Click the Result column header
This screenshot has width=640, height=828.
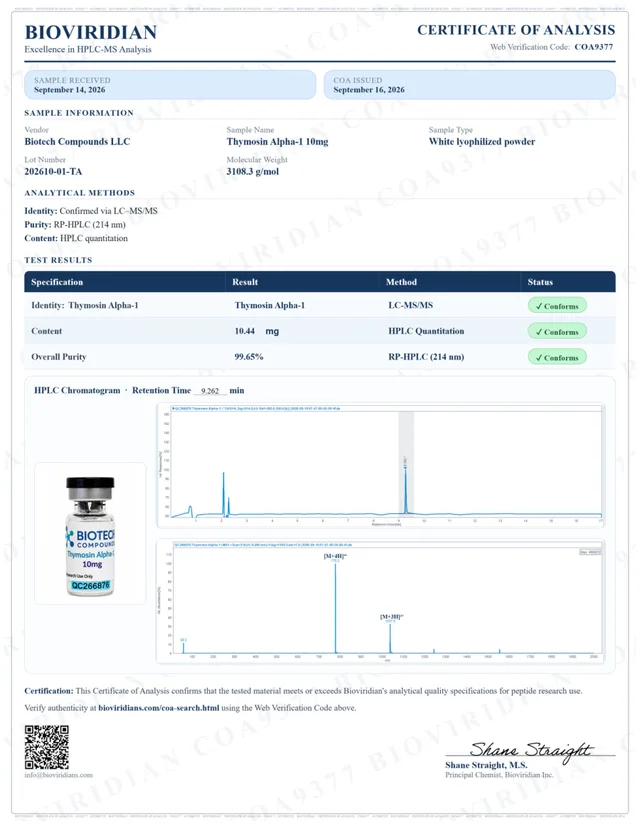point(245,282)
